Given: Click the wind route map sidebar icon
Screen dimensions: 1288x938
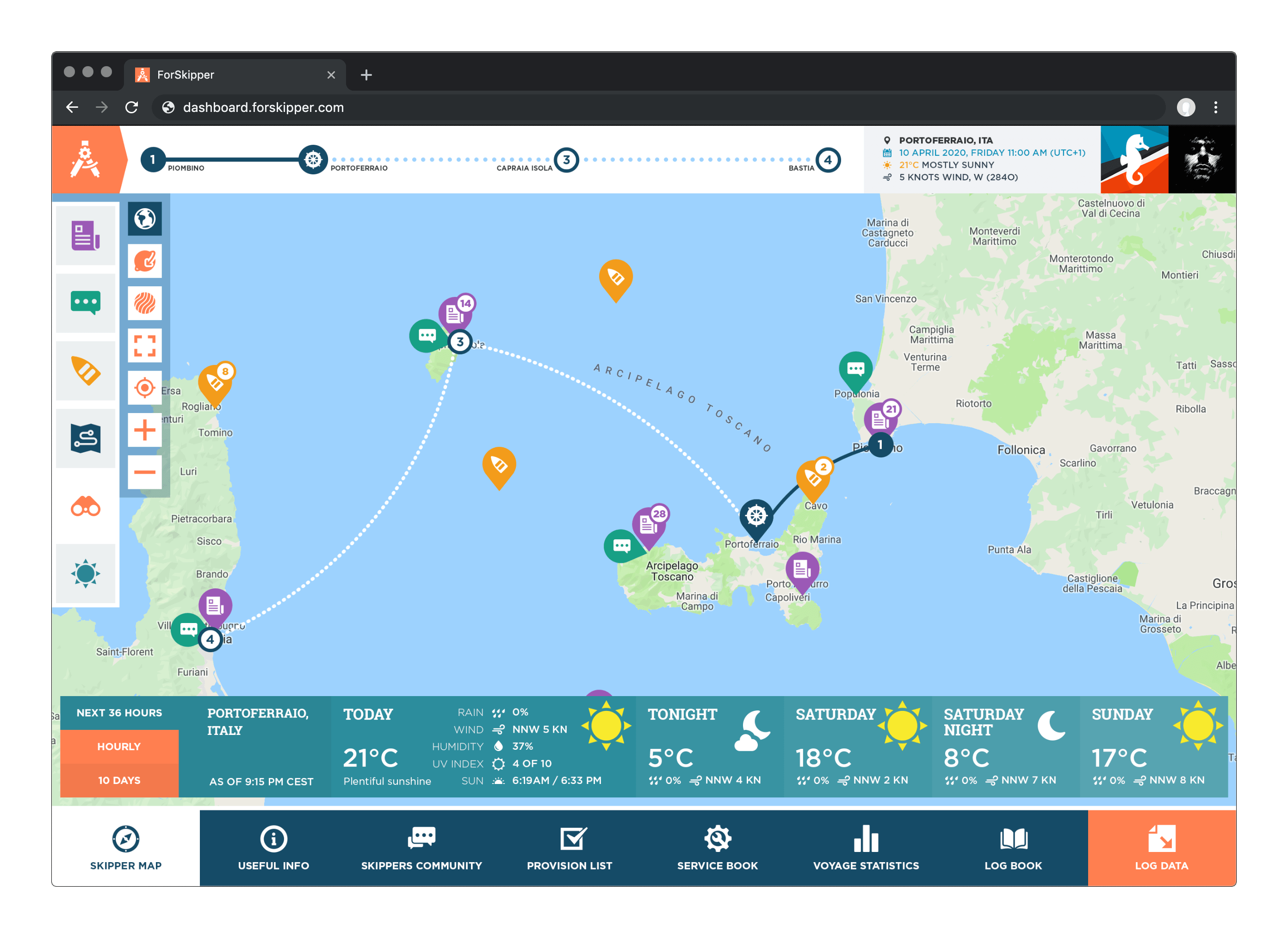Looking at the screenshot, I should pyautogui.click(x=86, y=438).
